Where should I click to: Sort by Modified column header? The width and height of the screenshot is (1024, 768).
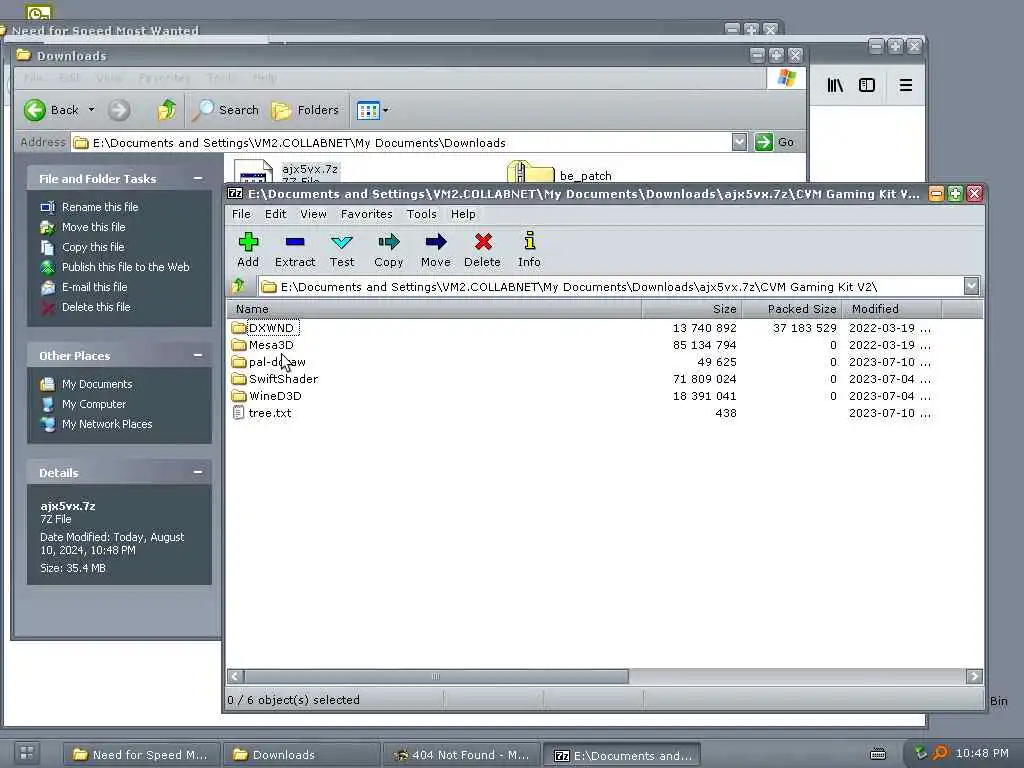click(891, 309)
